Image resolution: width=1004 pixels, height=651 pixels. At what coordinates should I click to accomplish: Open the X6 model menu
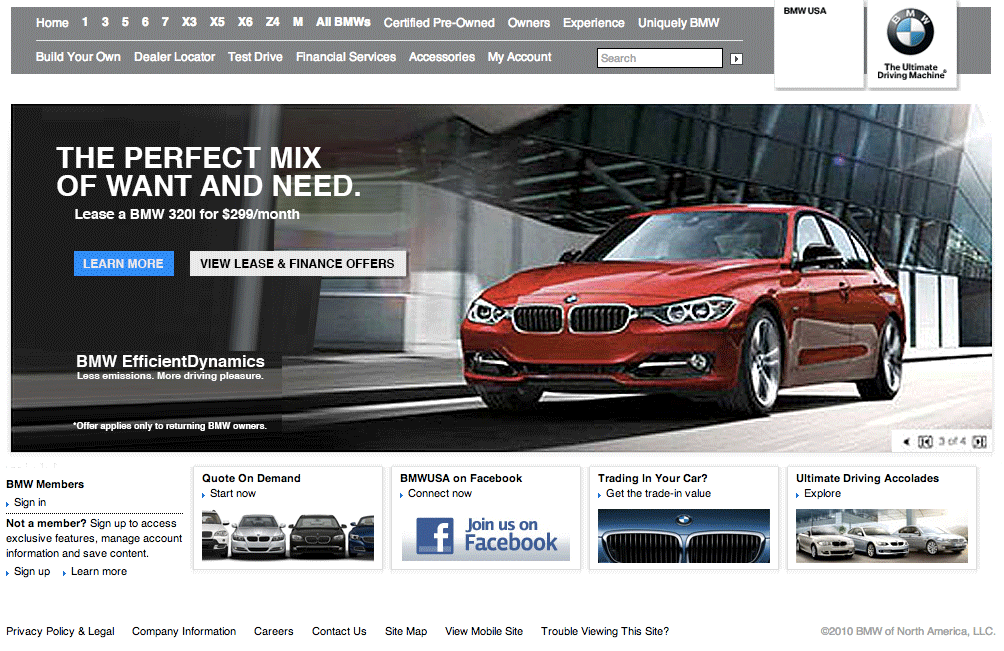pos(245,22)
